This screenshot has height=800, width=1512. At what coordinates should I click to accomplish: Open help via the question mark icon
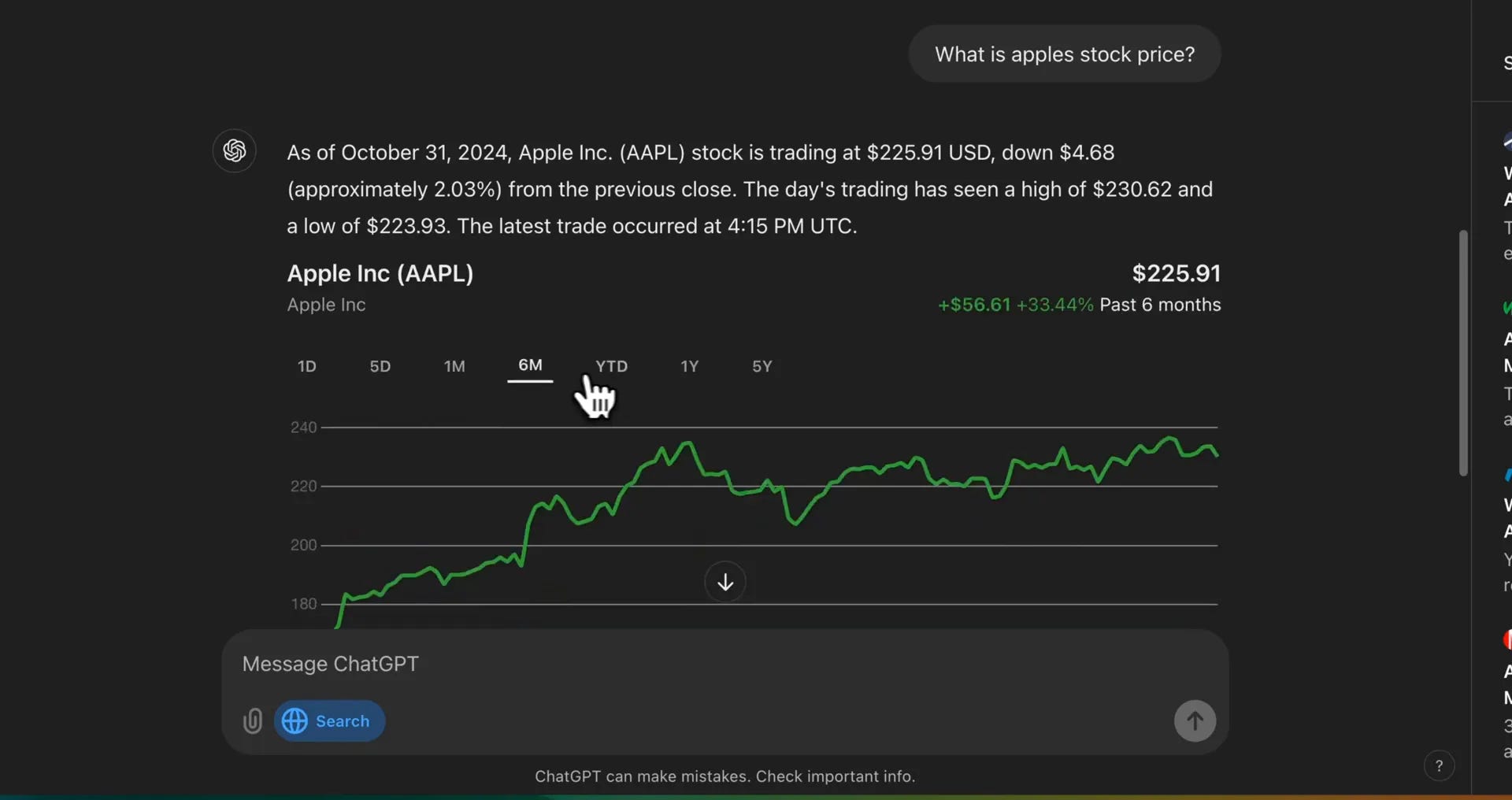coord(1439,765)
